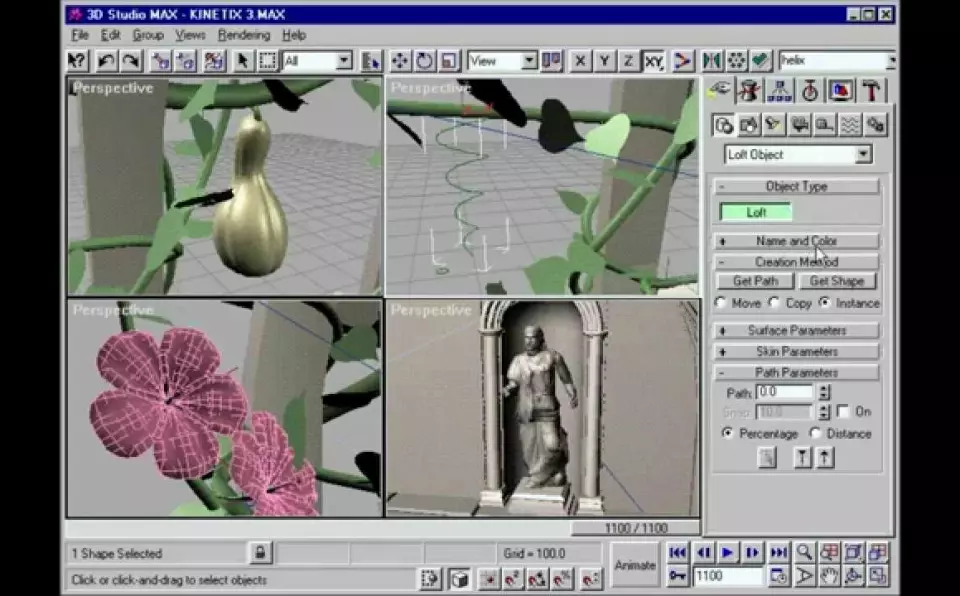Collapse the Object Type rollout
The width and height of the screenshot is (960, 596).
point(796,186)
